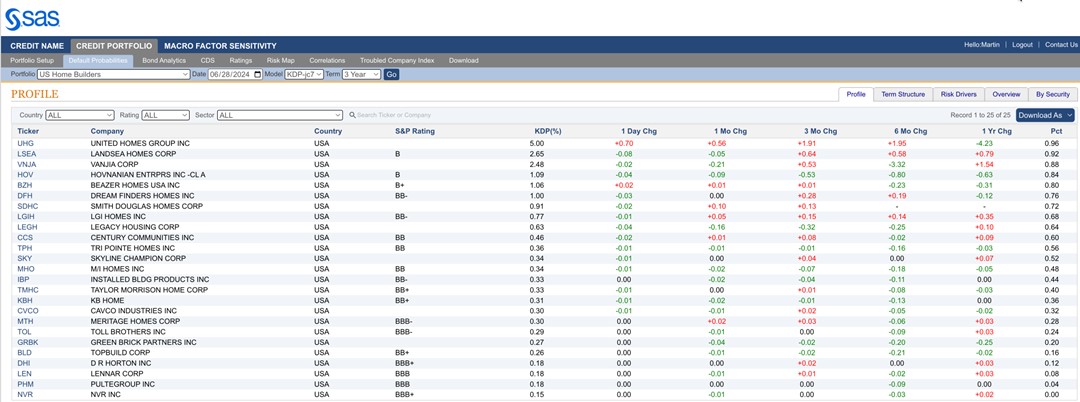This screenshot has height=402, width=1080.
Task: Open the Download submenu item
Action: click(x=464, y=61)
